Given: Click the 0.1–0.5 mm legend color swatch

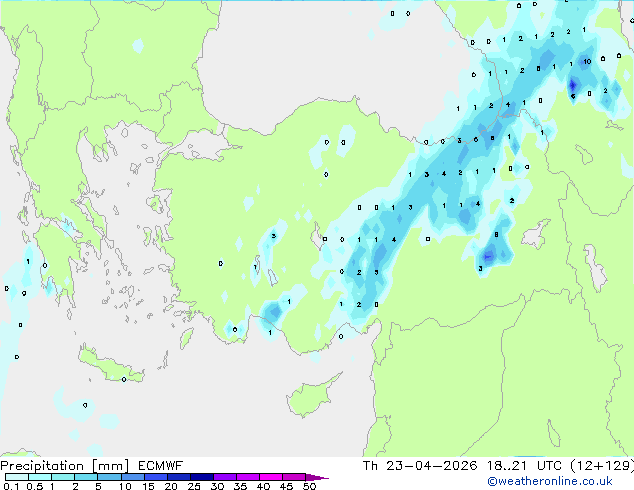Looking at the screenshot, I should point(17,477).
